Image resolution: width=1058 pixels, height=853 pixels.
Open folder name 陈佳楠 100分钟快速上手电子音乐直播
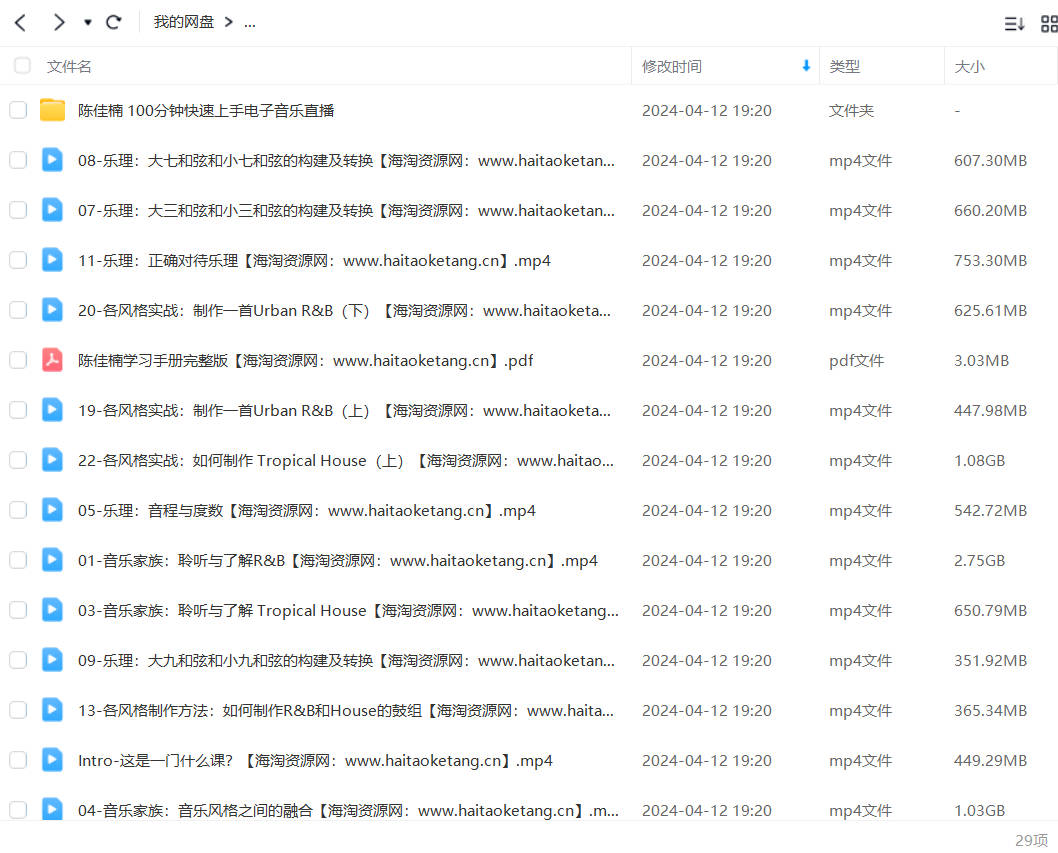click(206, 111)
